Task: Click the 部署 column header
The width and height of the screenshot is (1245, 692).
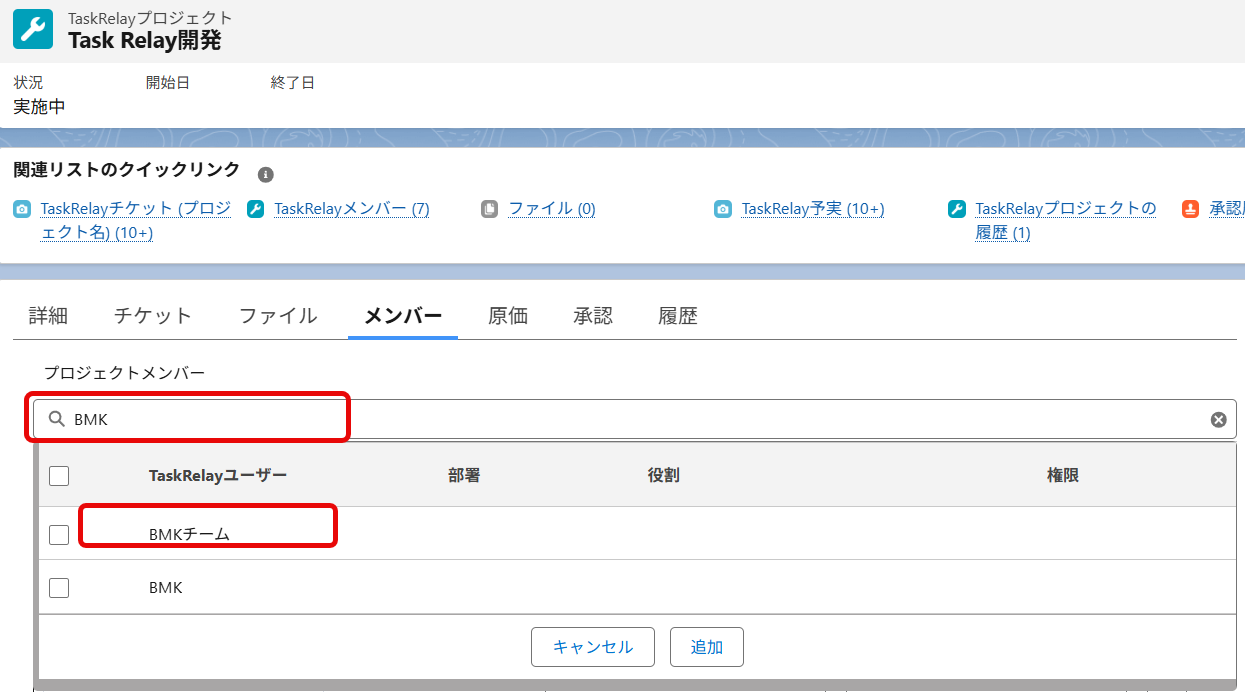Action: pos(464,475)
